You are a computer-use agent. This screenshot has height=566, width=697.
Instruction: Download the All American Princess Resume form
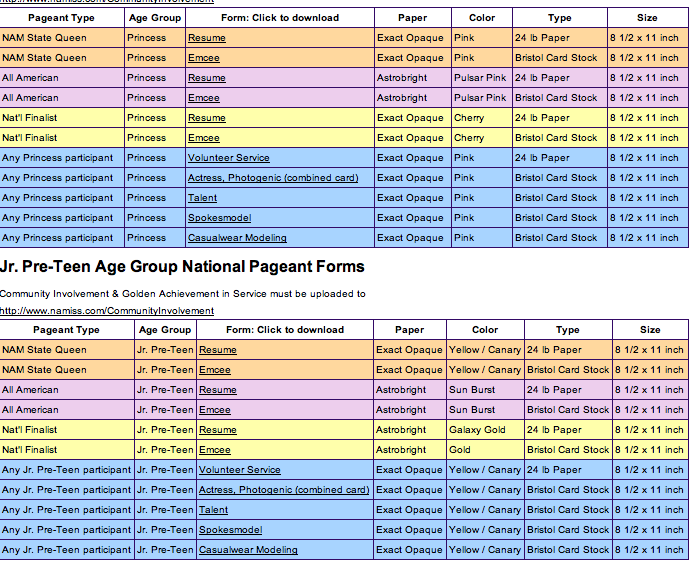(x=207, y=78)
